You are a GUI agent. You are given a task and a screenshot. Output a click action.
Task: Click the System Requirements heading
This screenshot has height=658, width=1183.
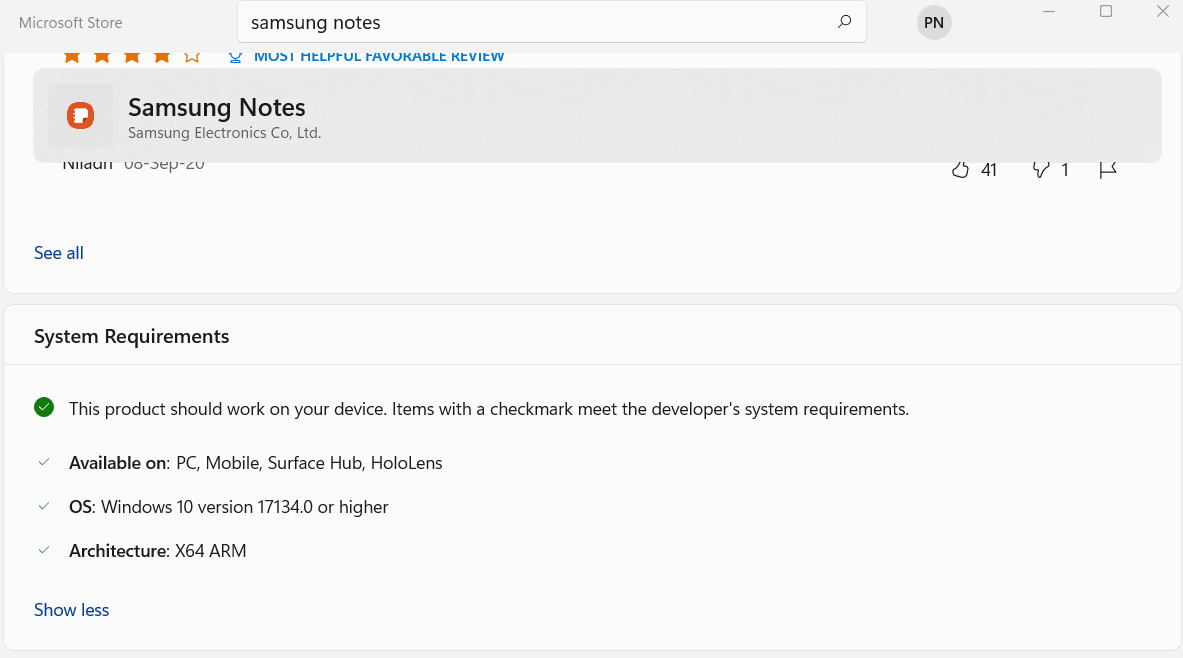tap(131, 337)
